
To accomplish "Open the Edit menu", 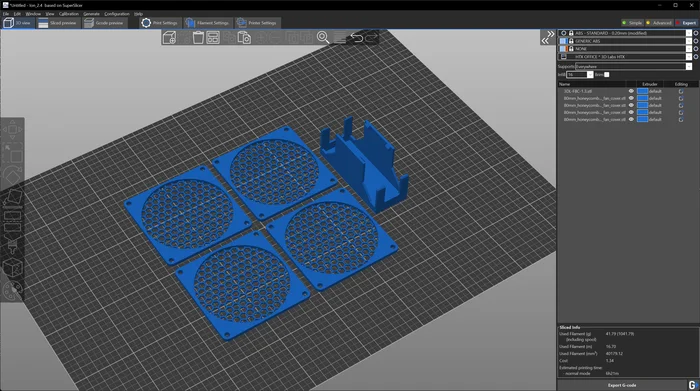I will (x=17, y=14).
